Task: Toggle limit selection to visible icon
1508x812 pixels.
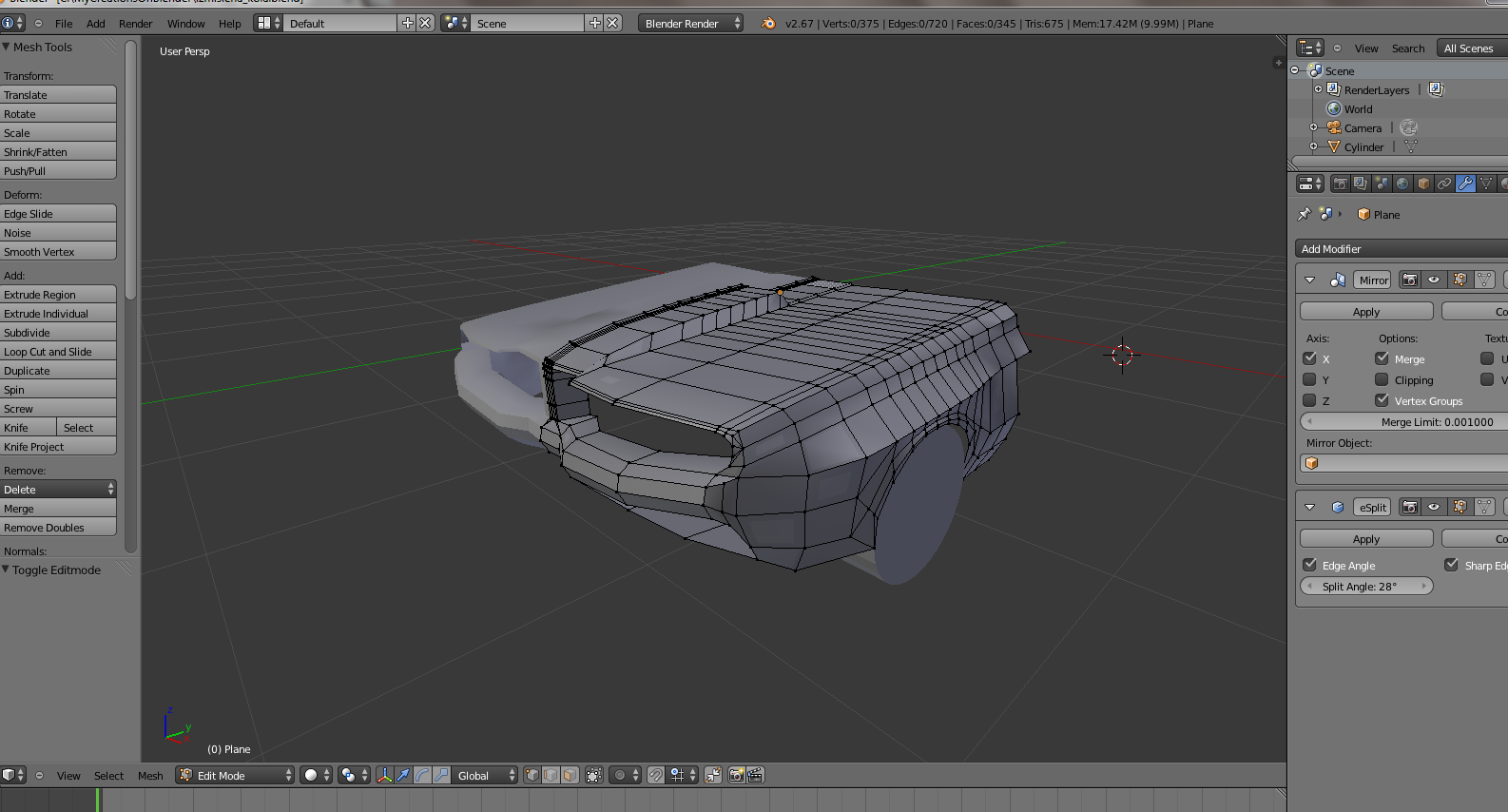Action: [594, 775]
